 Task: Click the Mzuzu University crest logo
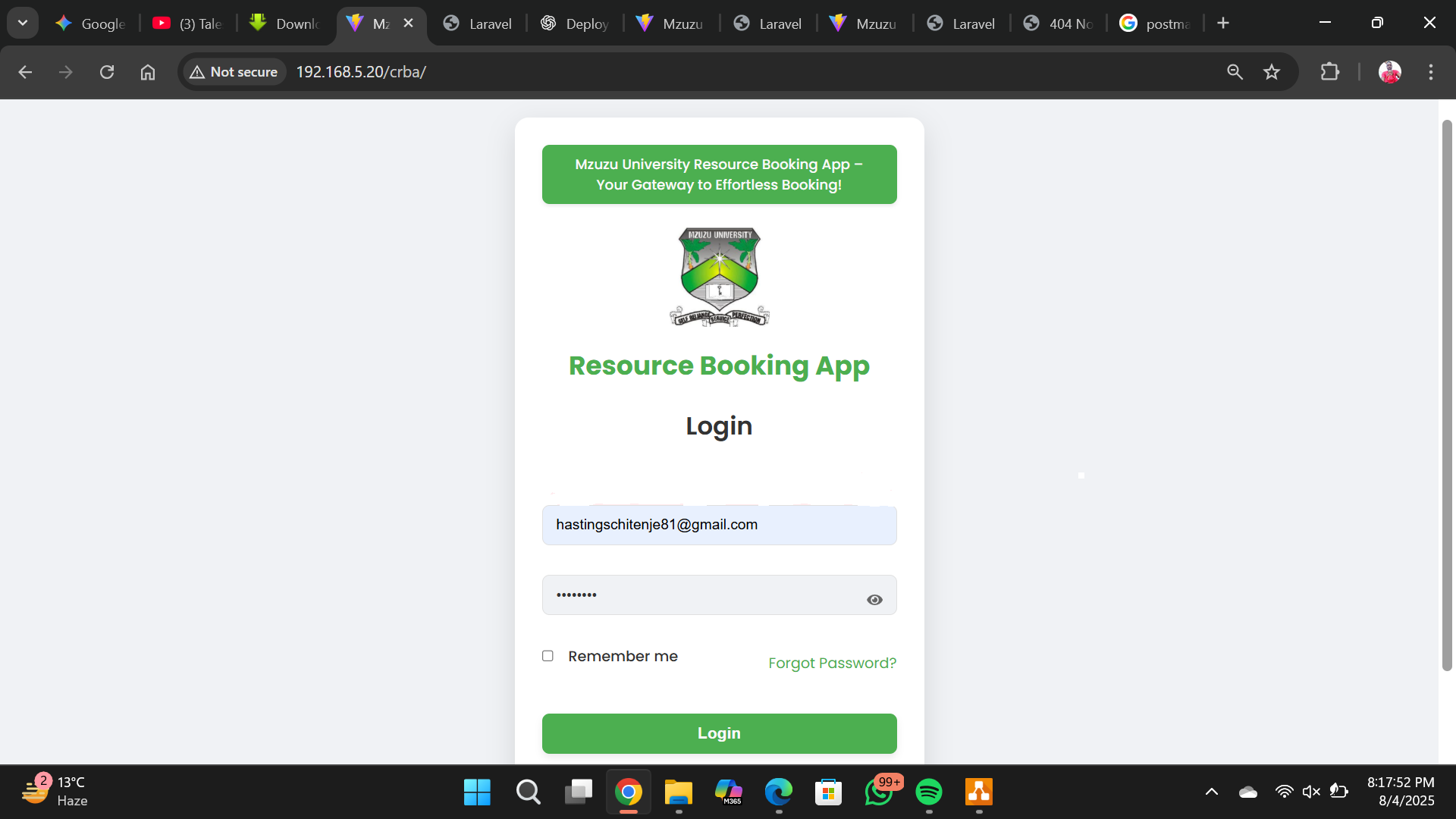pos(719,277)
